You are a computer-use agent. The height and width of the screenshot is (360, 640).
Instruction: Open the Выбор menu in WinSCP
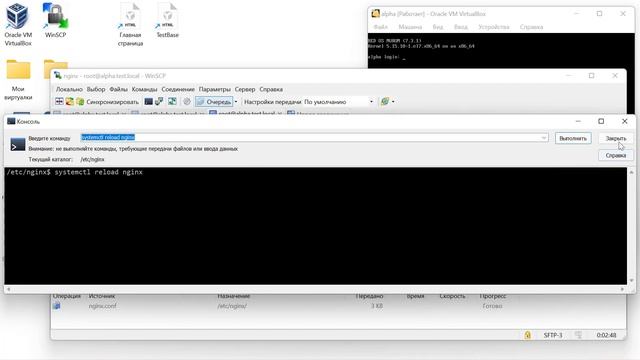coord(96,89)
